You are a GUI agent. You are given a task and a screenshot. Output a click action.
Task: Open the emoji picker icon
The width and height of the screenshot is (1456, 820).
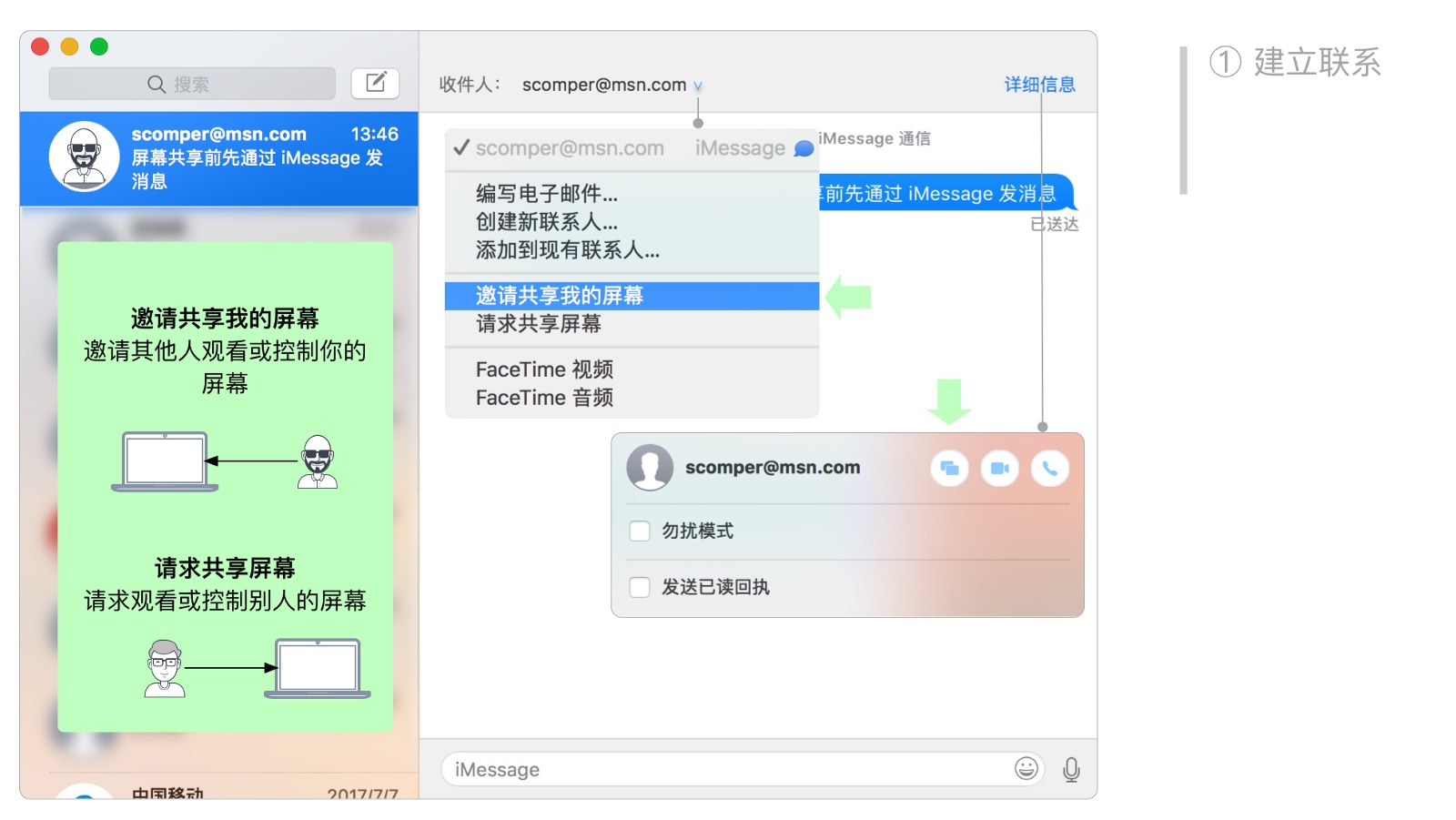(1026, 769)
